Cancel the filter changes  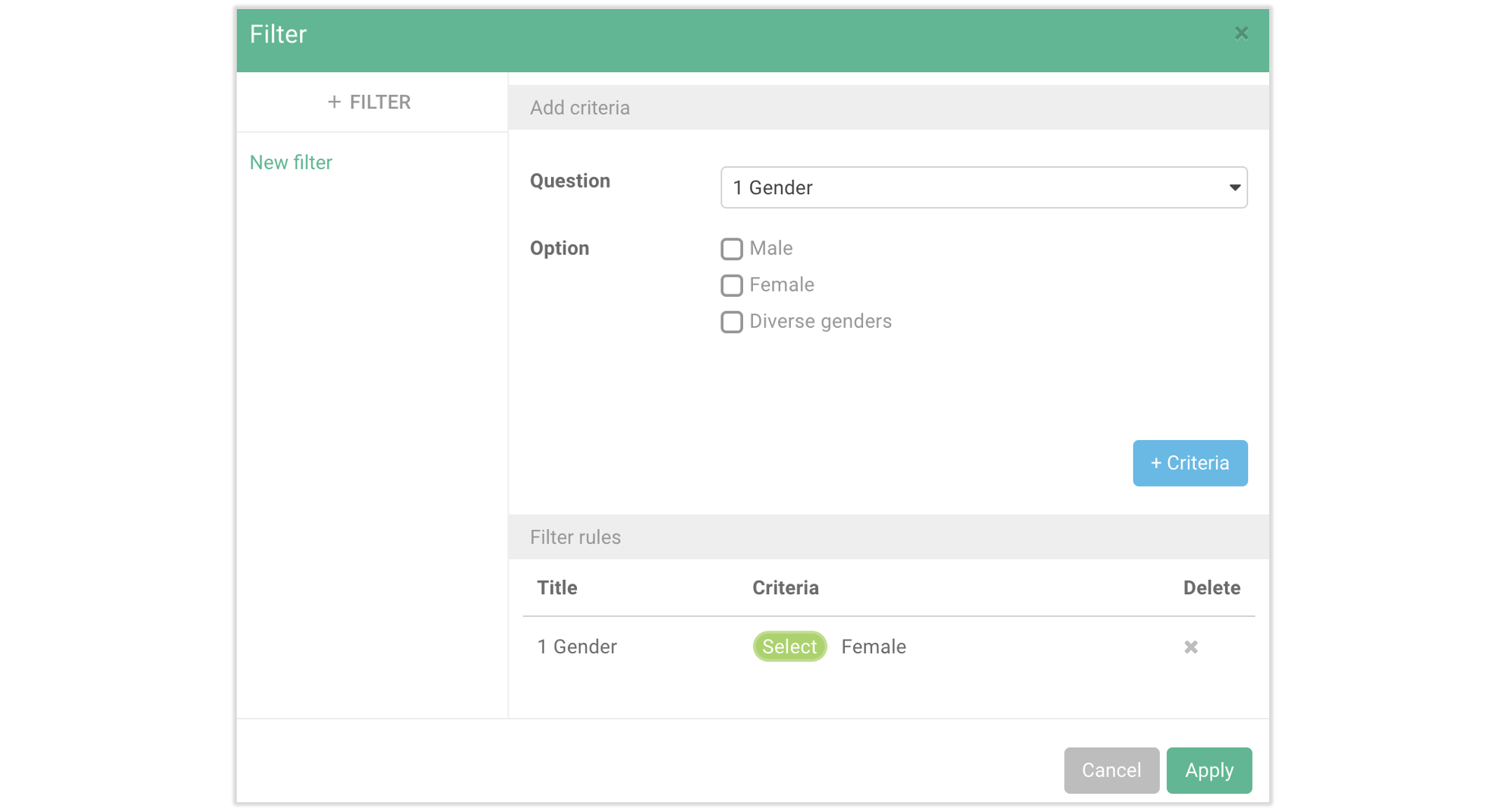click(1111, 770)
